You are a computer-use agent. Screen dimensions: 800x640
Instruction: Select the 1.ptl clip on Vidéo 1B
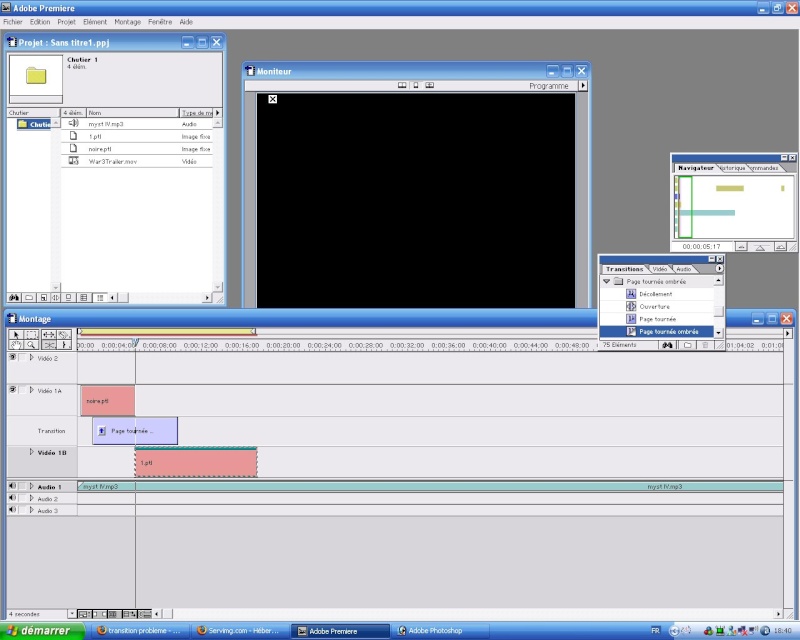[x=196, y=462]
